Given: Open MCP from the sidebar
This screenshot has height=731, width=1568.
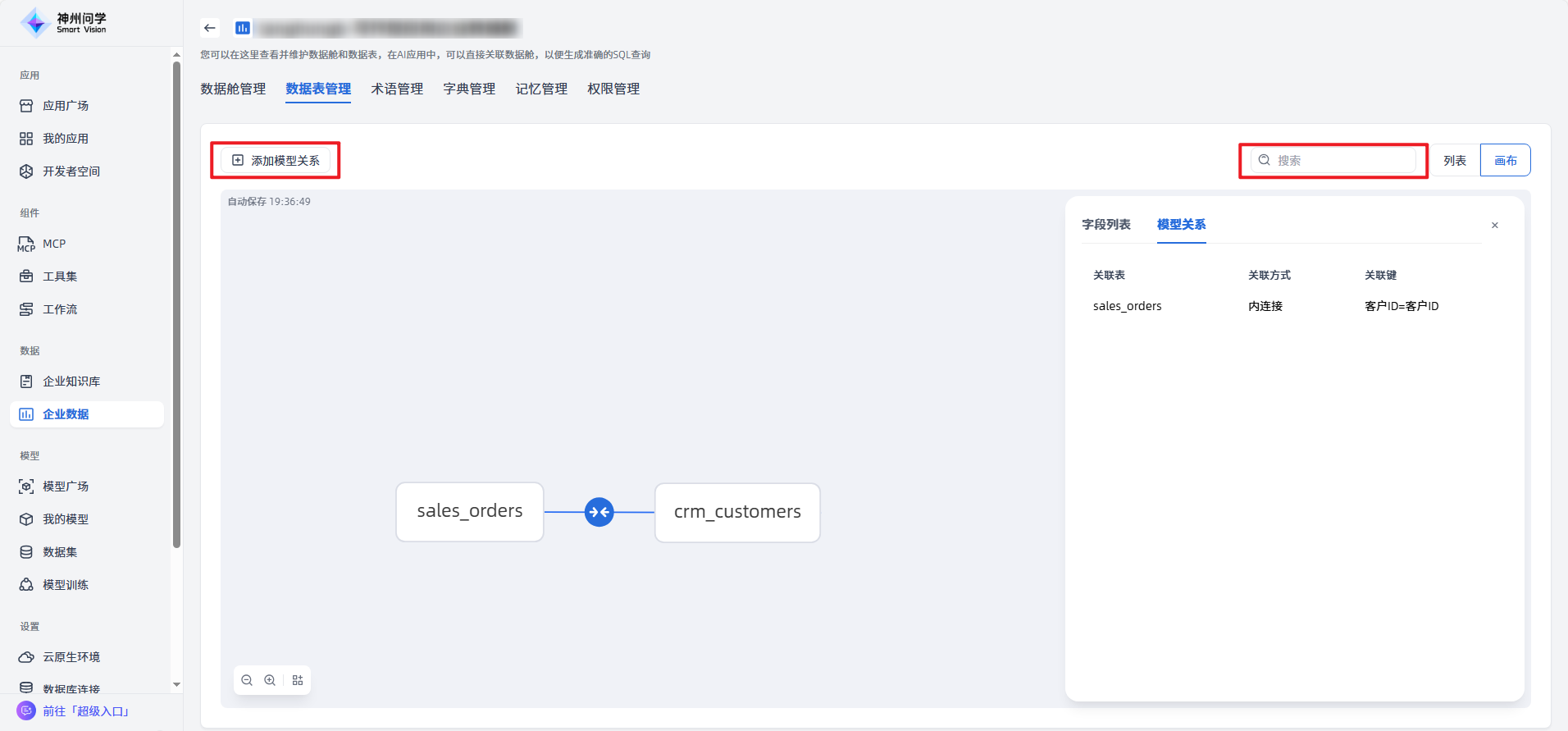Looking at the screenshot, I should tap(54, 244).
